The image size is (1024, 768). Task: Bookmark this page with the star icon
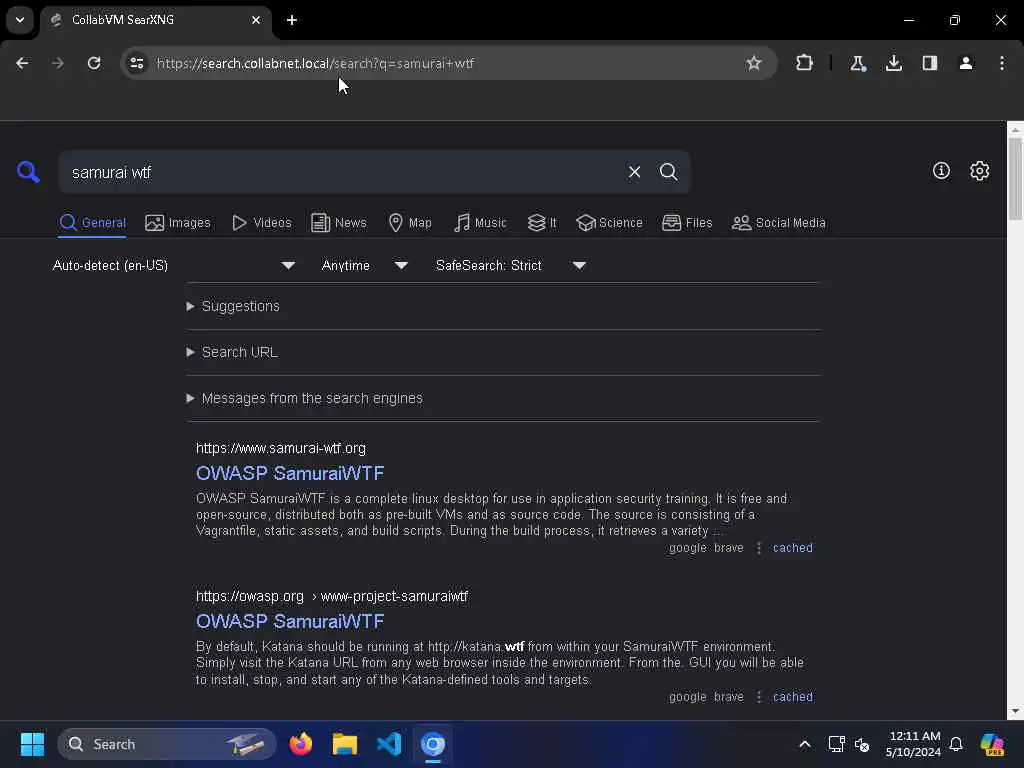coord(754,63)
